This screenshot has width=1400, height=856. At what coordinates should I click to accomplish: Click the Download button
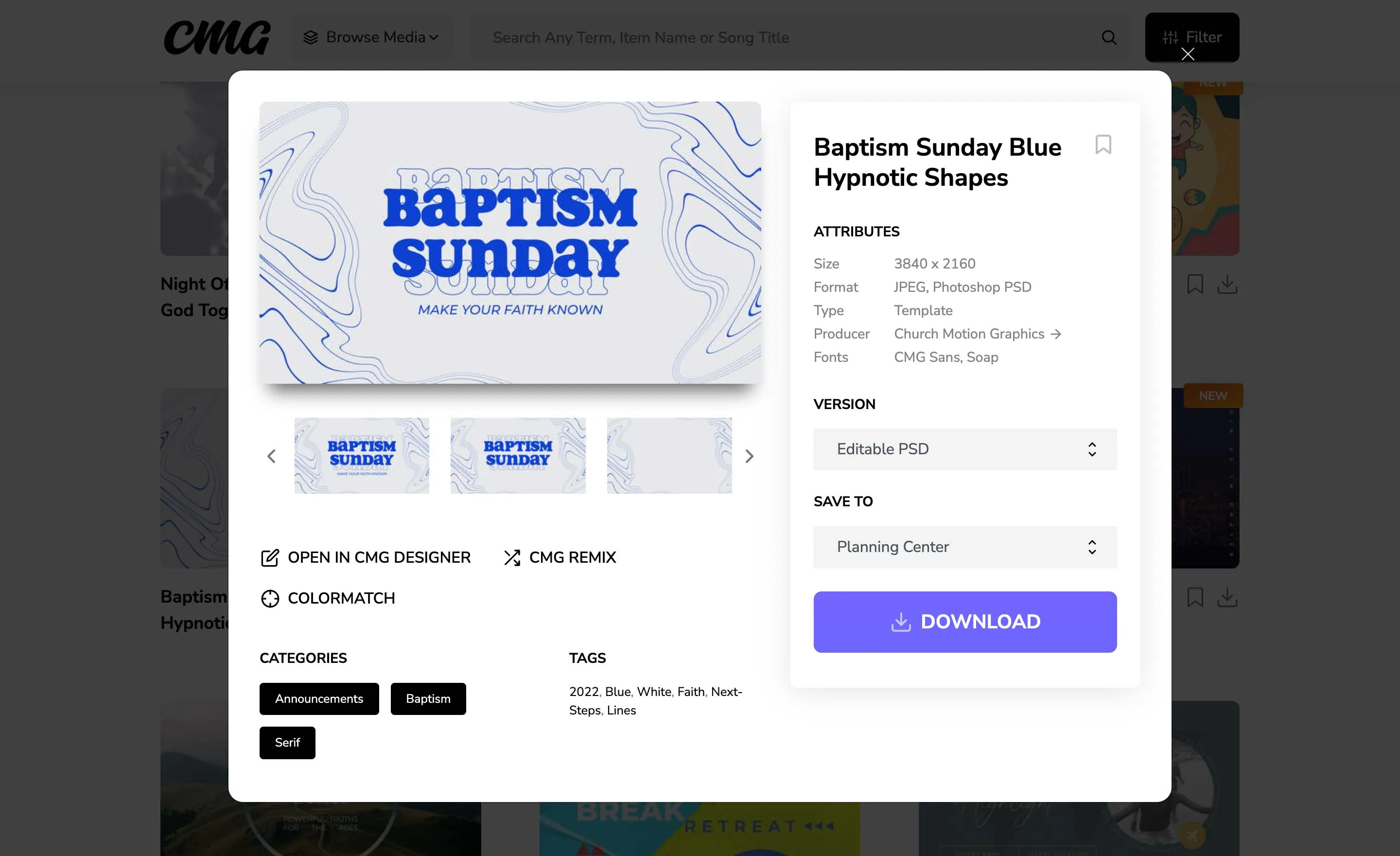coord(964,621)
